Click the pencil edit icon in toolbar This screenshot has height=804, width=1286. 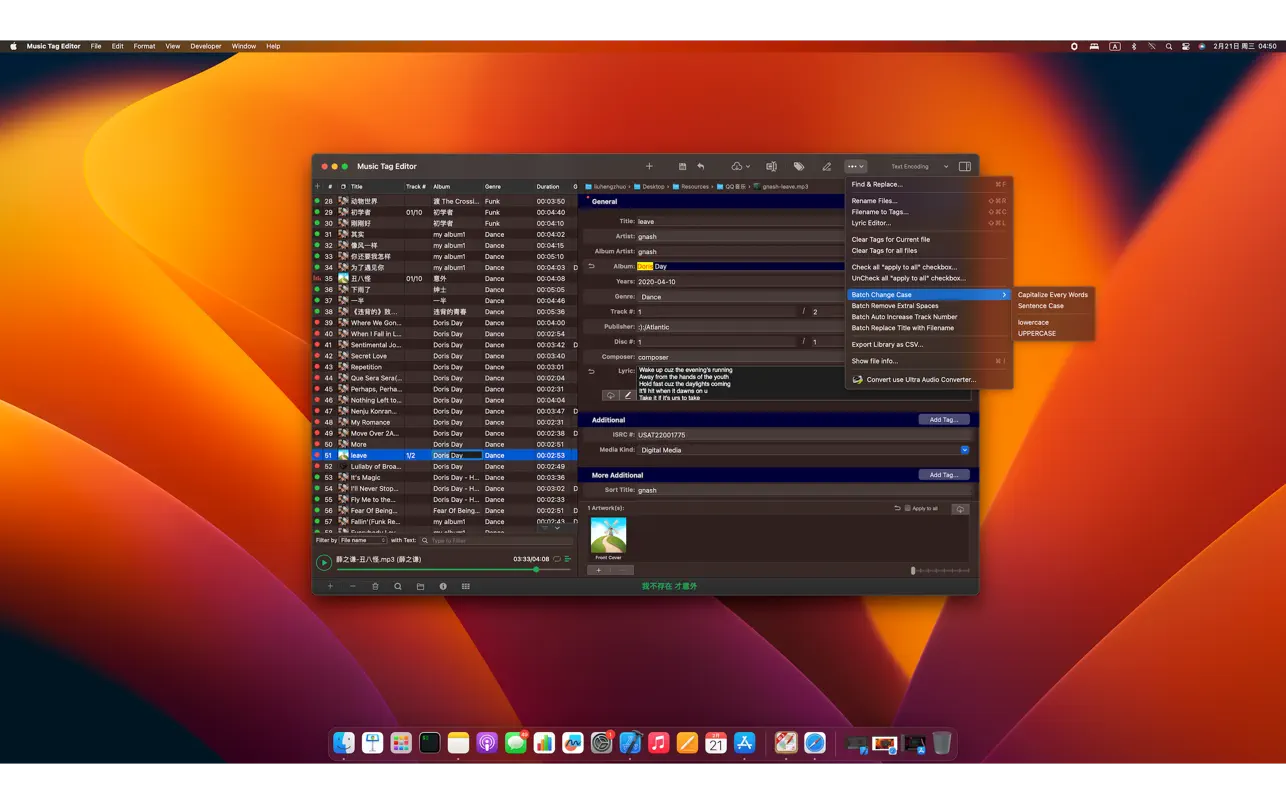(826, 167)
